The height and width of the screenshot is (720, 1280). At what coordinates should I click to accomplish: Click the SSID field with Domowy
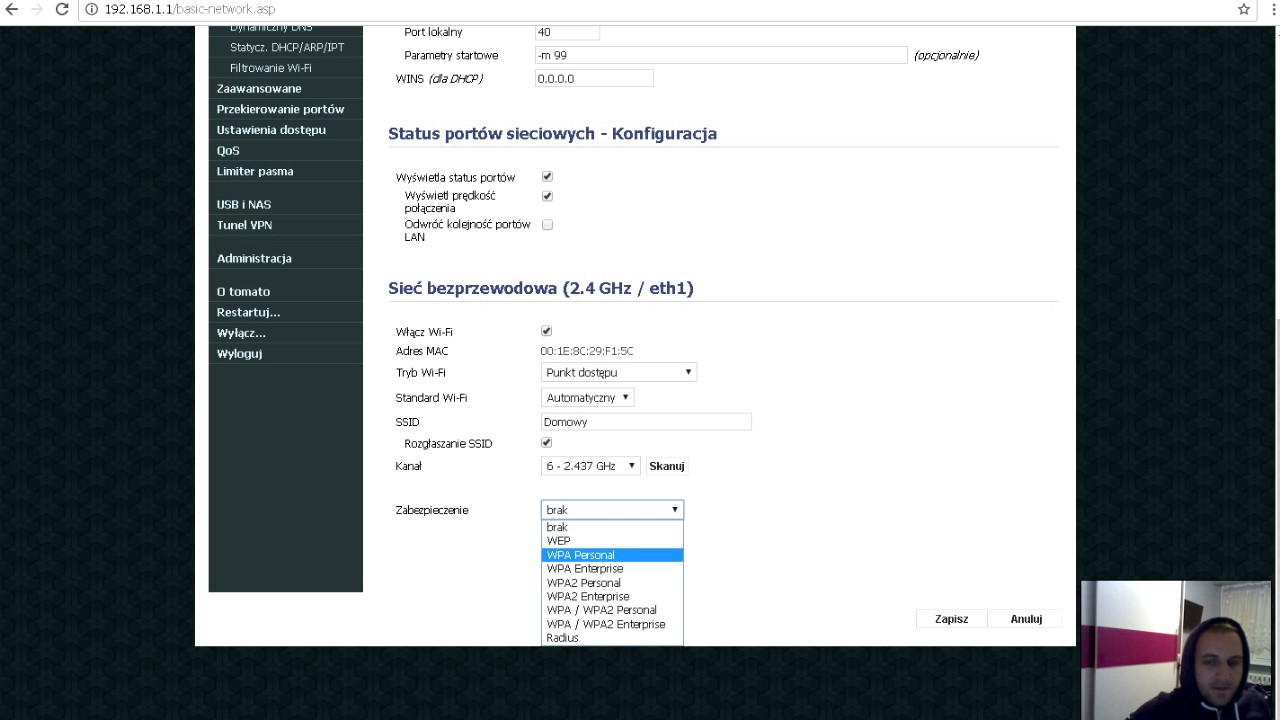(x=646, y=422)
